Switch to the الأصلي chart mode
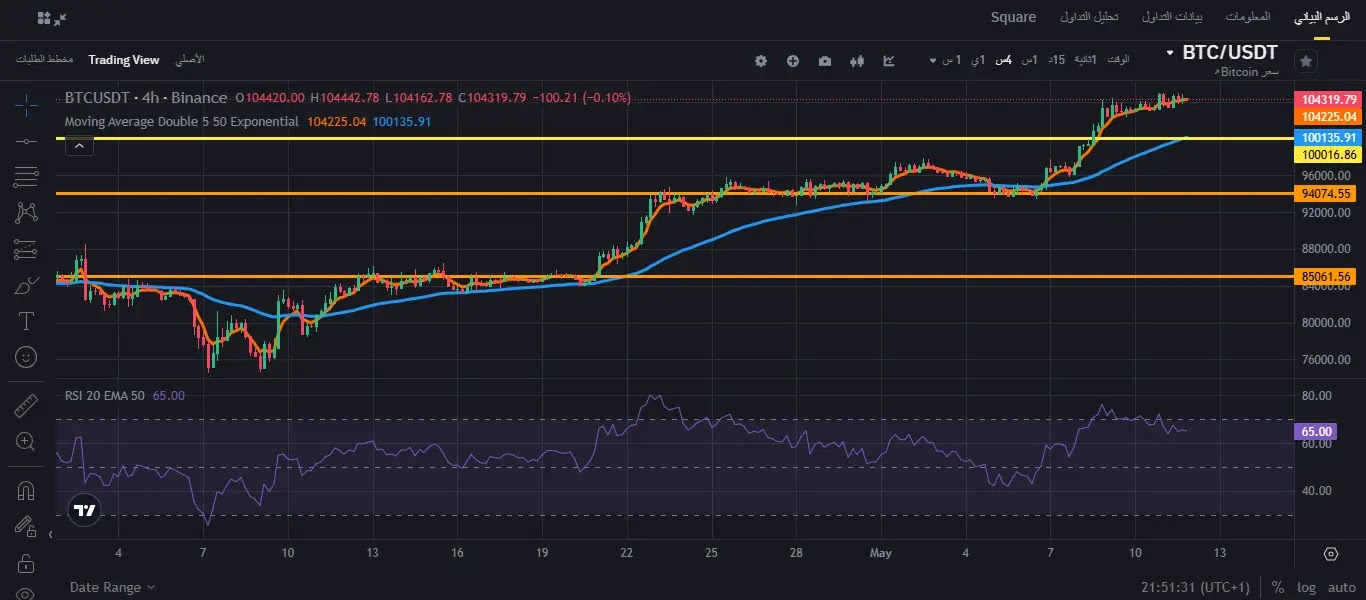The height and width of the screenshot is (600, 1366). 190,60
